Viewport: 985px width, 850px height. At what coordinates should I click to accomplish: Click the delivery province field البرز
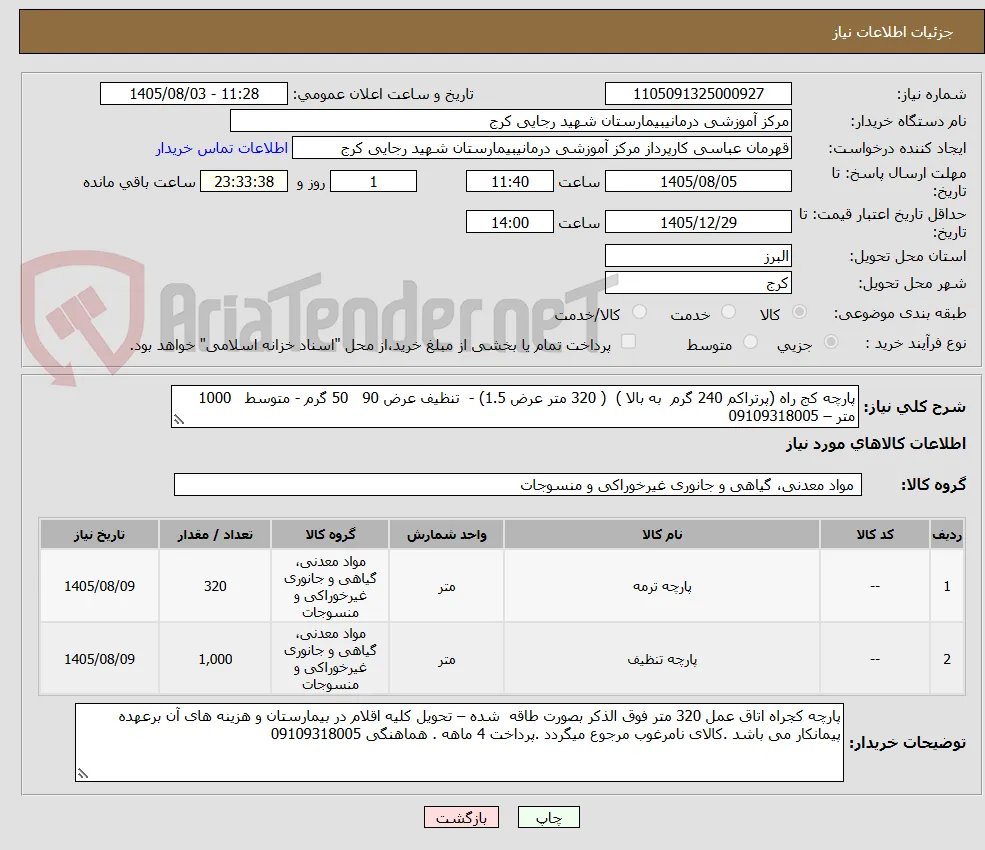(x=698, y=256)
